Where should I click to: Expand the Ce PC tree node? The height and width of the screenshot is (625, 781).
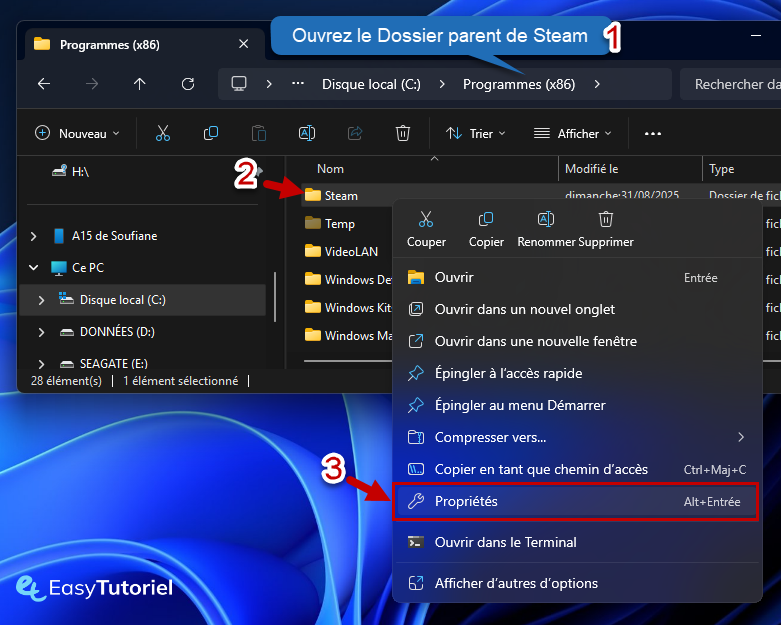[x=34, y=268]
